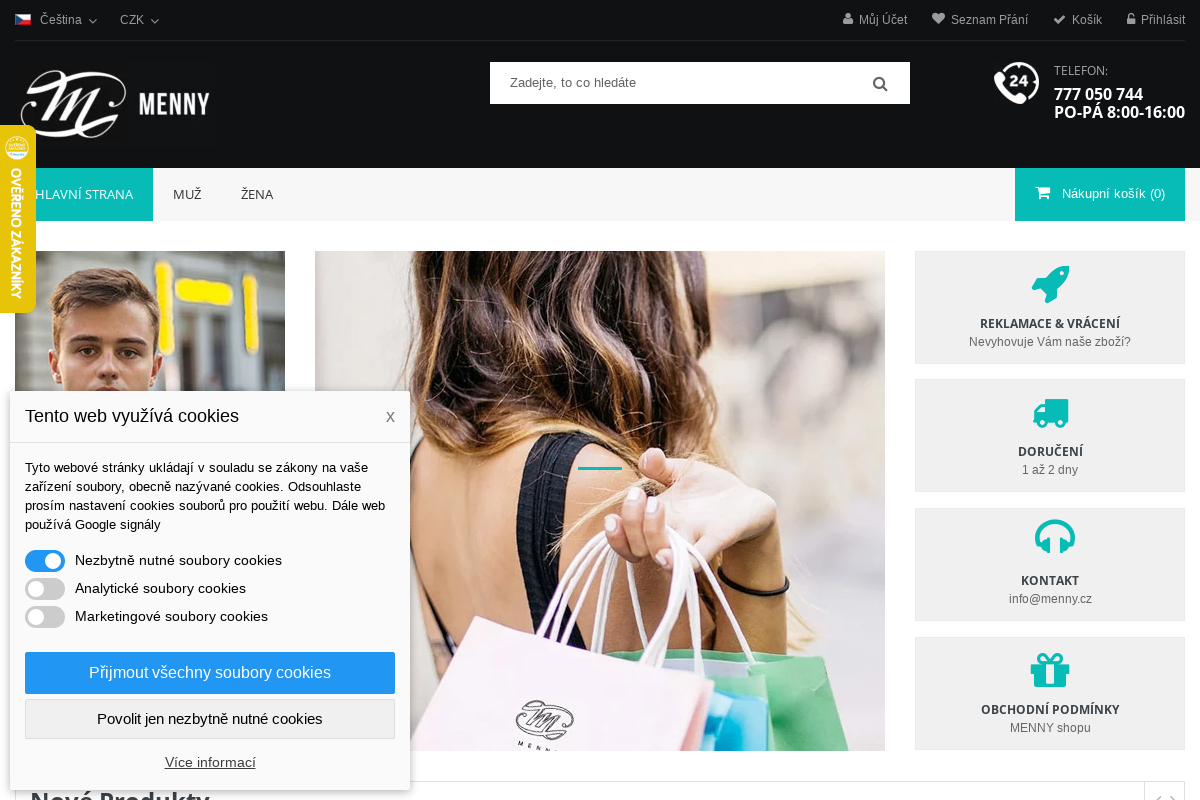Click the headphones Kontakt icon

click(x=1054, y=537)
